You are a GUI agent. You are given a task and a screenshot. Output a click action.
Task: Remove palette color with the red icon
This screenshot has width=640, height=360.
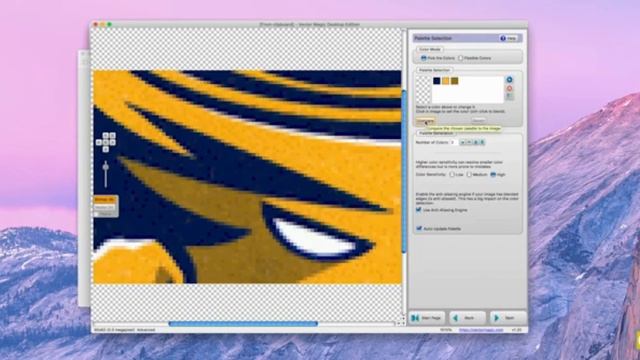[509, 88]
